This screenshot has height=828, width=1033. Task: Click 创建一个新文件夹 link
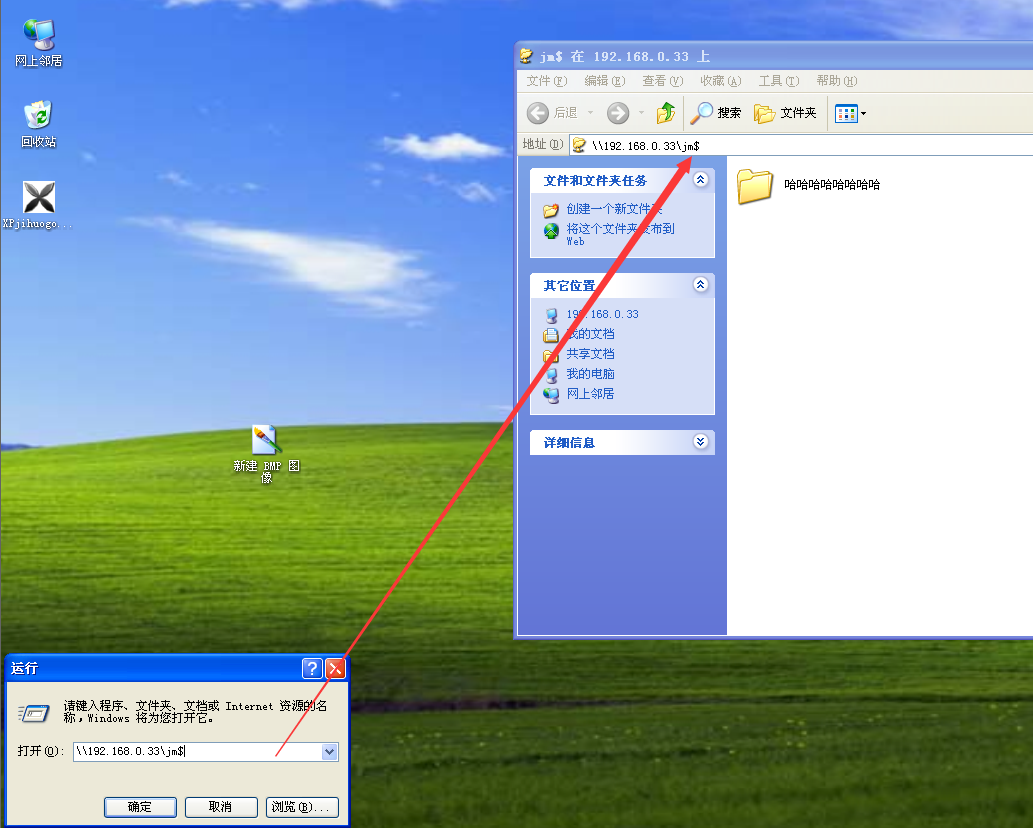coord(614,209)
